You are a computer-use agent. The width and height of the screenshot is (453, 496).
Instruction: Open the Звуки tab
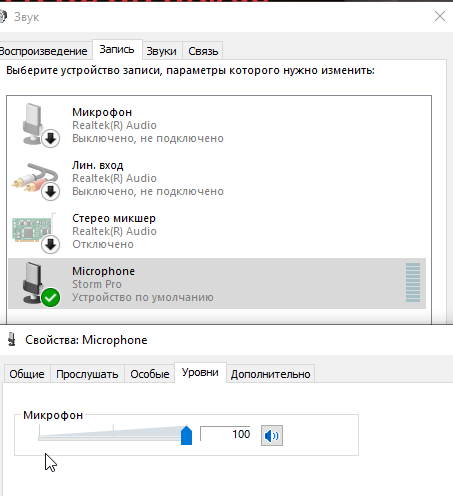[161, 51]
